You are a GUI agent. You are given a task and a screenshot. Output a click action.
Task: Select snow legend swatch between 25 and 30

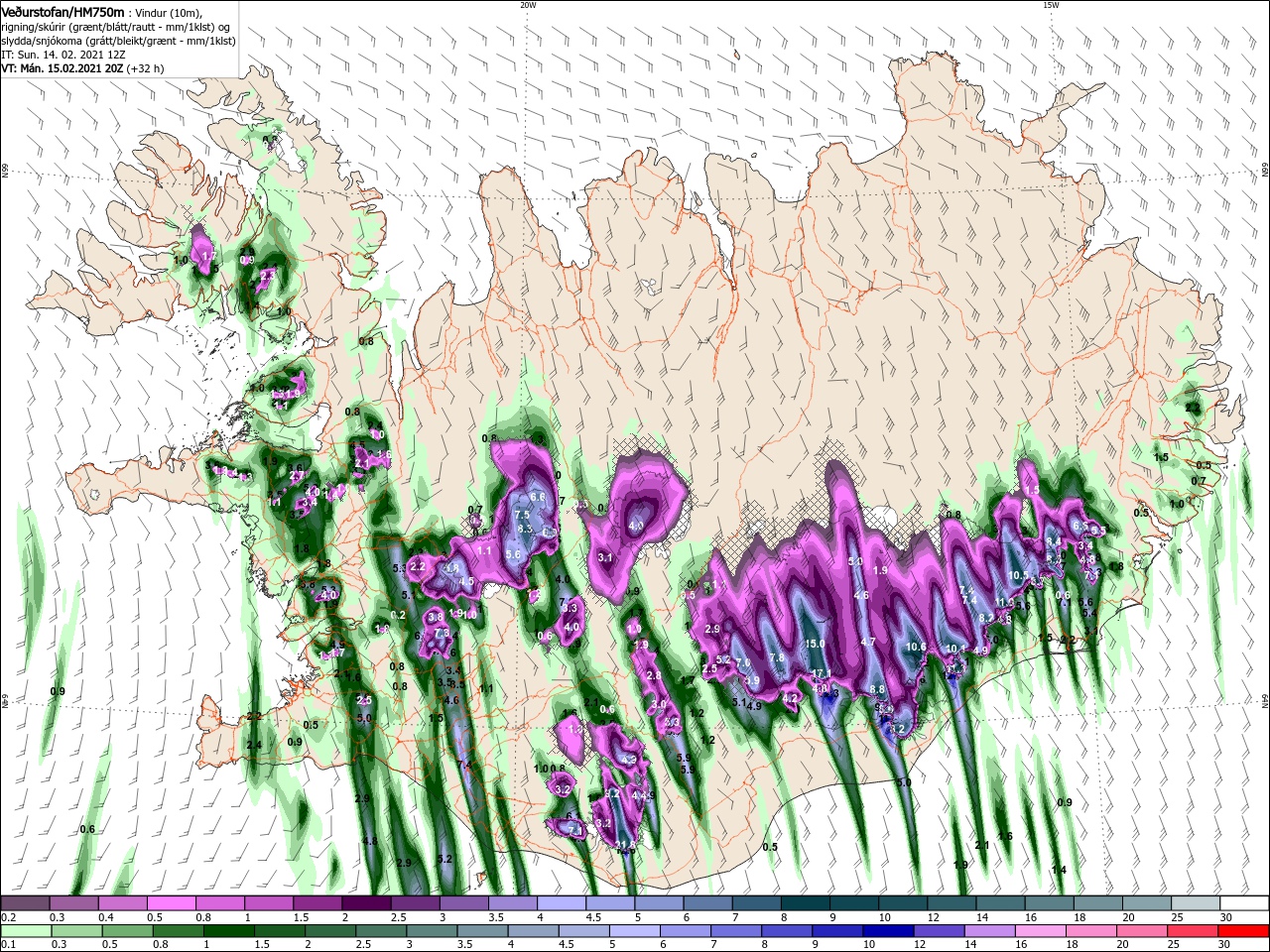1197,903
